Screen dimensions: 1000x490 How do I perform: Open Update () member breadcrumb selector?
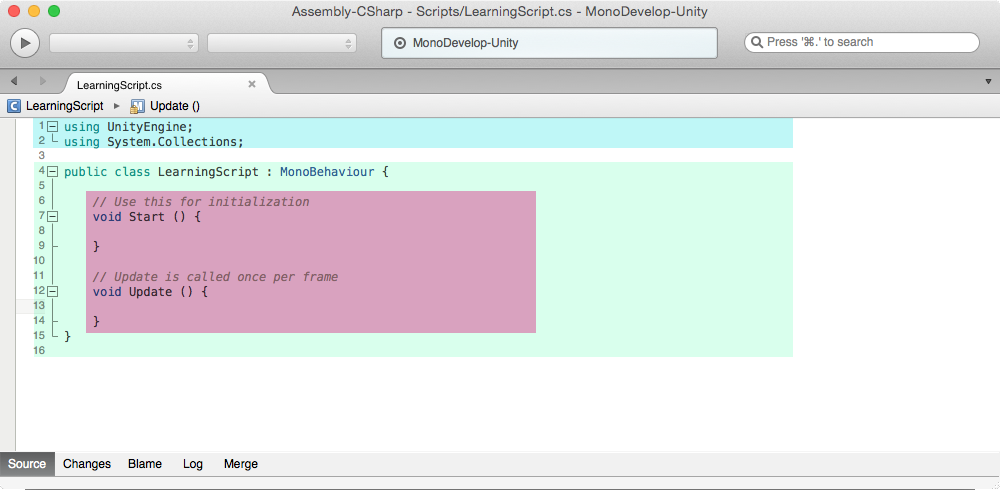pyautogui.click(x=175, y=106)
